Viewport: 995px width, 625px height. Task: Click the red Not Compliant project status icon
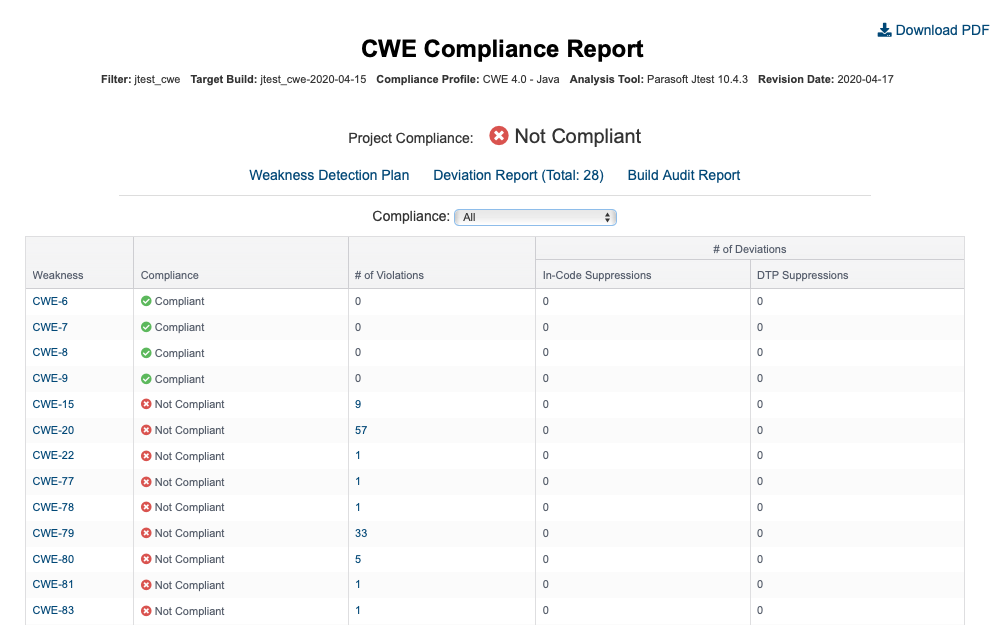point(499,135)
